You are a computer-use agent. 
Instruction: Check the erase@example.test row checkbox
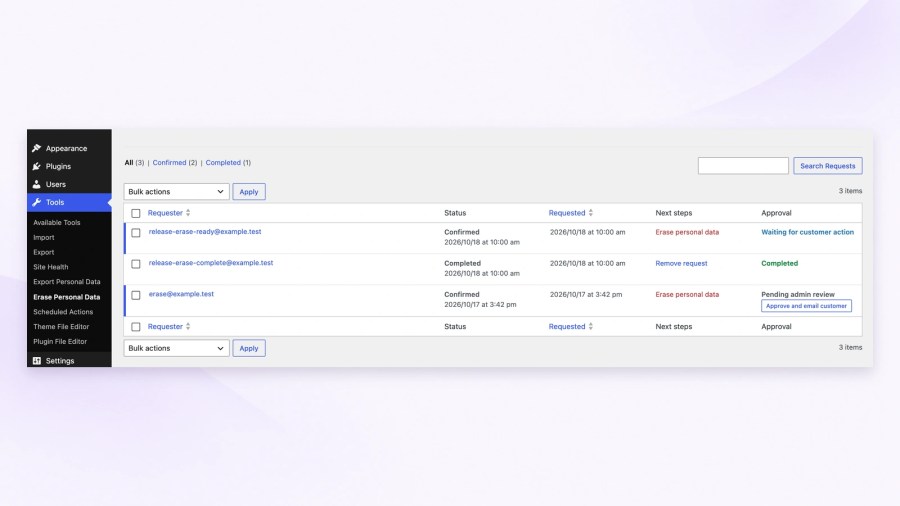click(x=135, y=295)
